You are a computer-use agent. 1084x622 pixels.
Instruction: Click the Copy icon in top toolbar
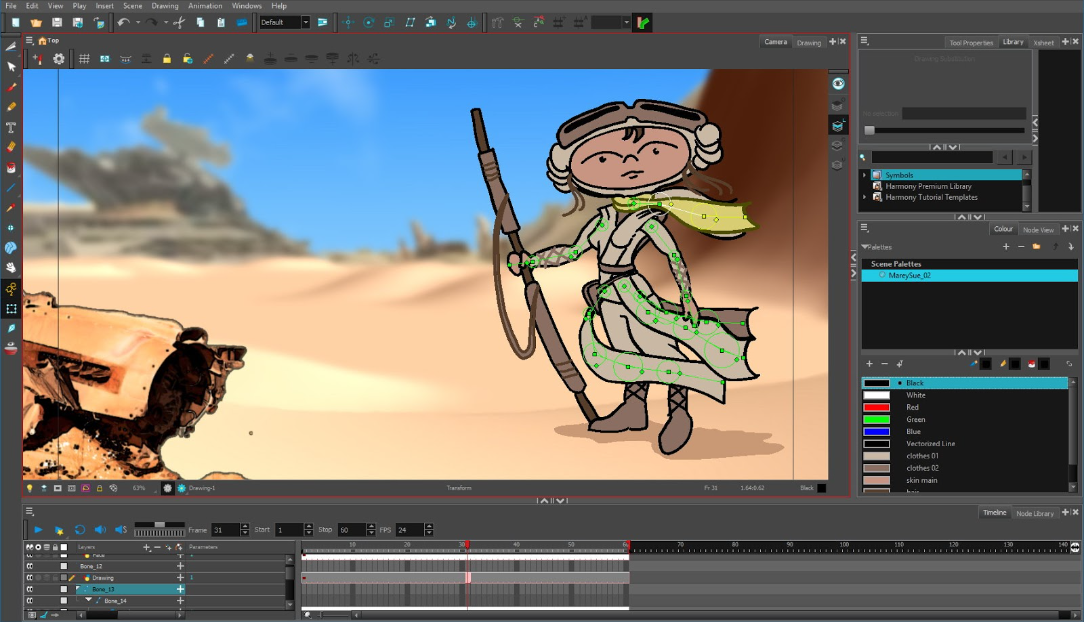click(200, 23)
